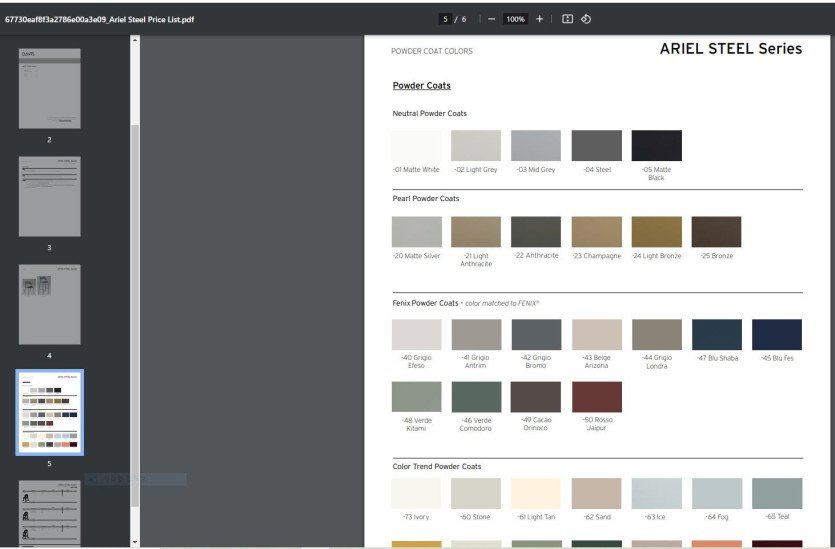Click the -73 Ivory swatch
Image resolution: width=835 pixels, height=549 pixels.
tap(416, 493)
